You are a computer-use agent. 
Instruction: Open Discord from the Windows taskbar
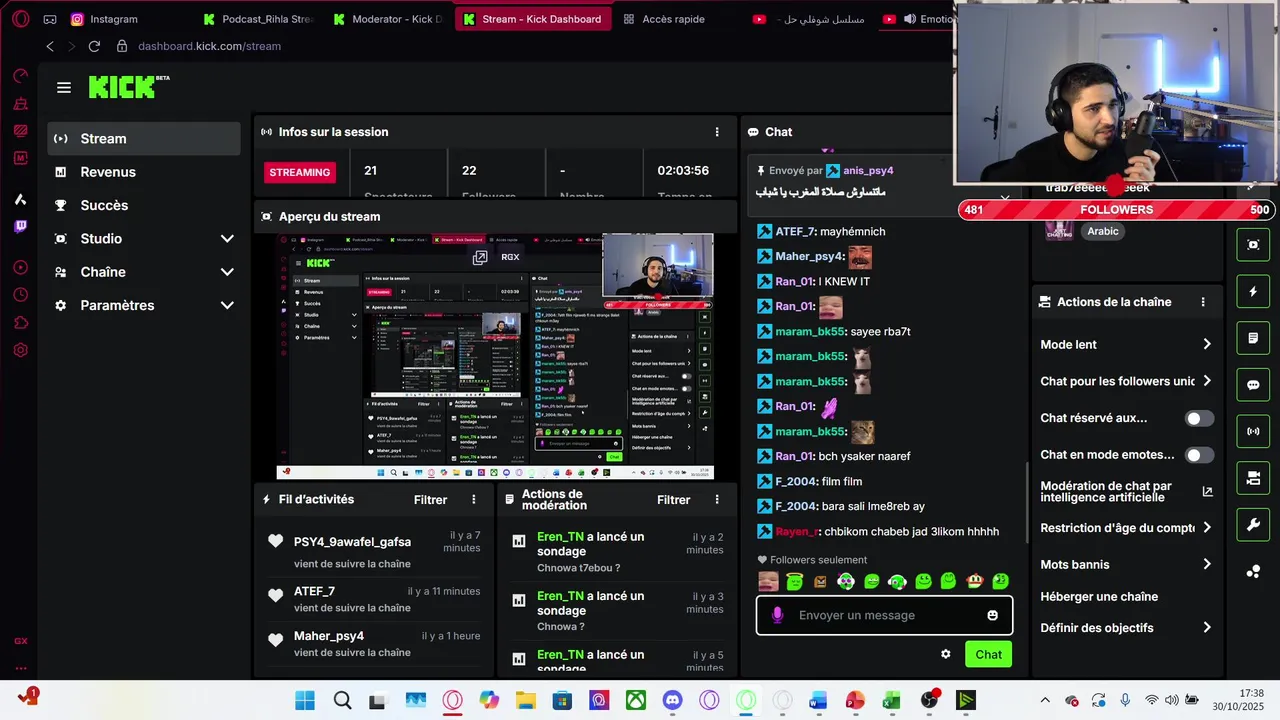[672, 700]
